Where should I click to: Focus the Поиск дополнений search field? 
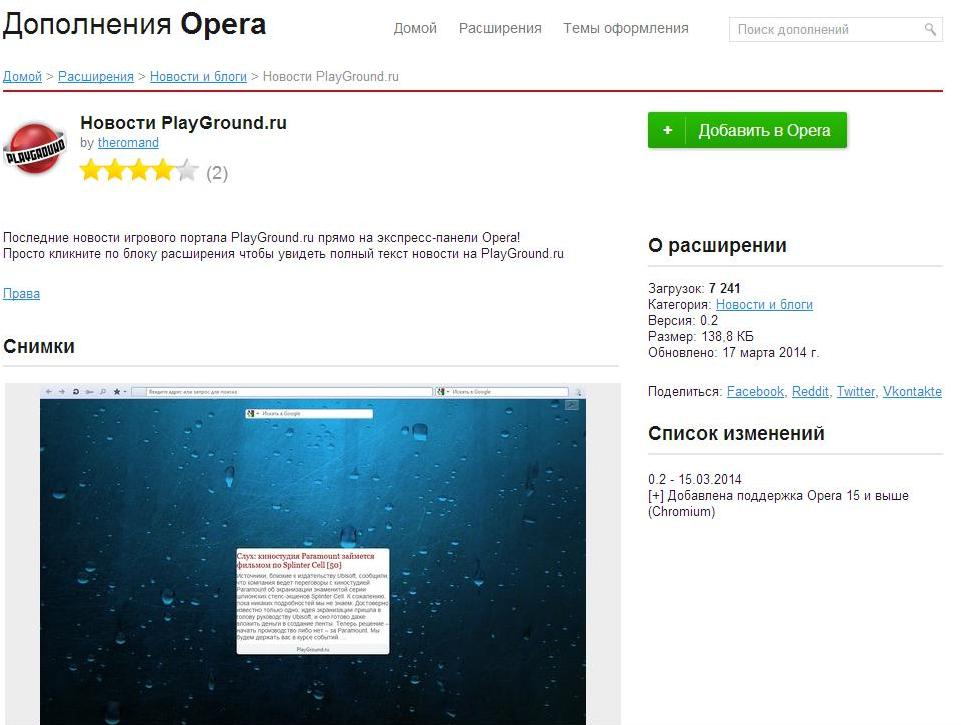point(835,29)
